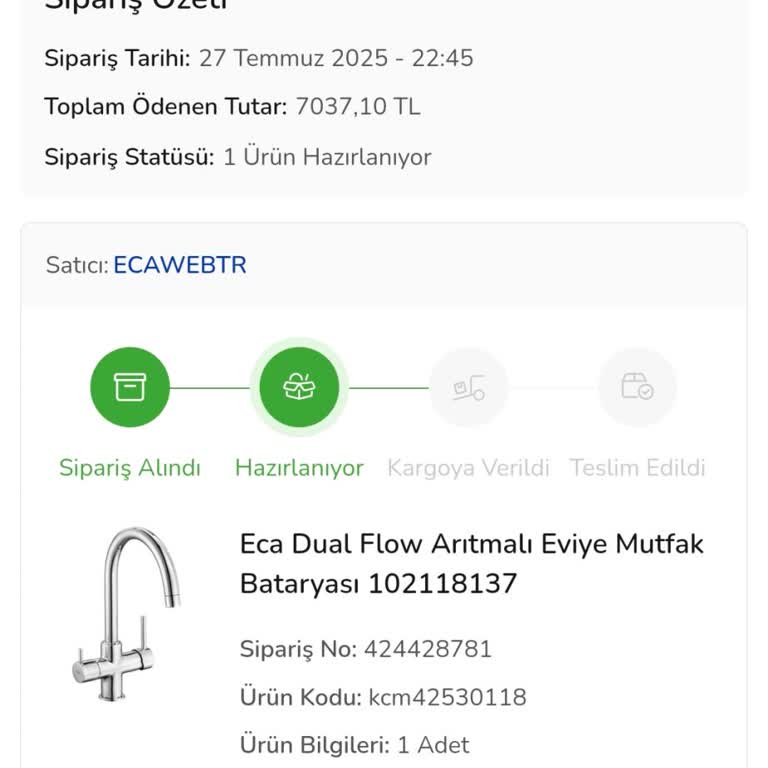
Task: Click the Hazırlanıyor step label
Action: [x=299, y=468]
